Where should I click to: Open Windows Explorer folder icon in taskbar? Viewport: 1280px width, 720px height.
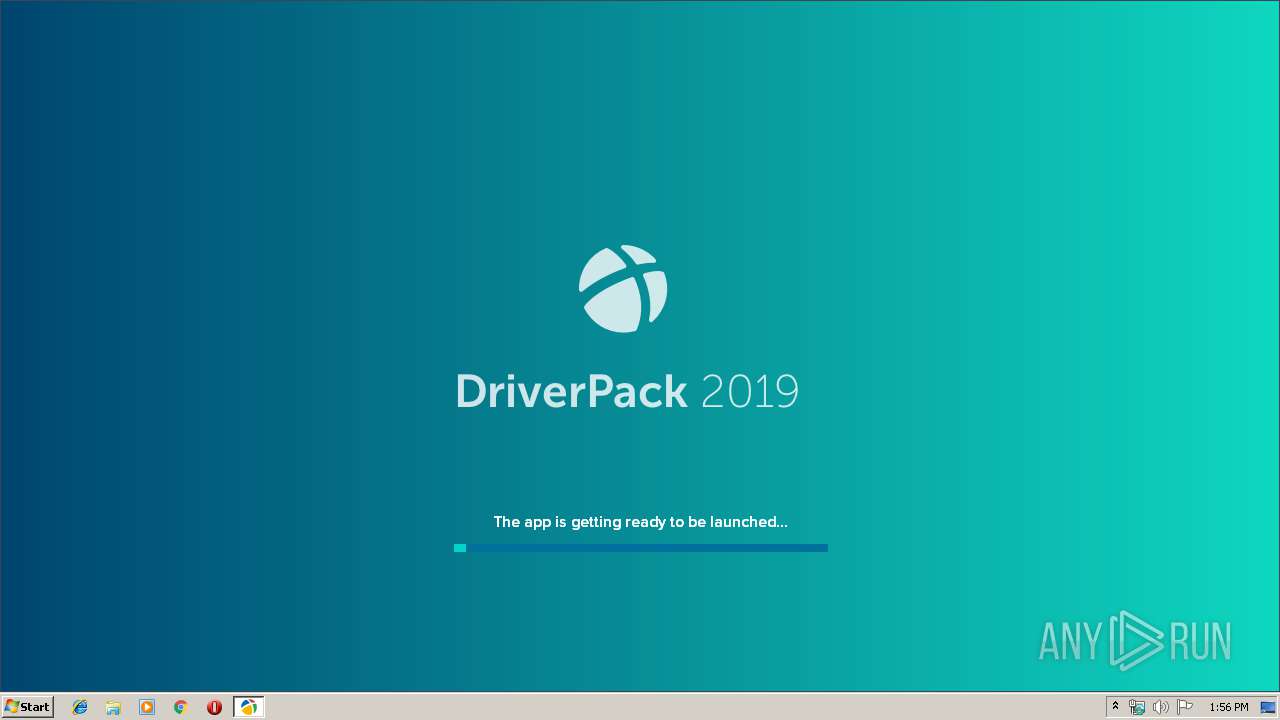[x=113, y=707]
